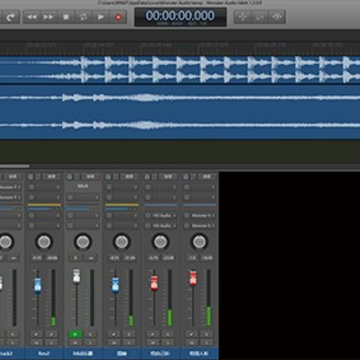This screenshot has height=360, width=360.
Task: Click the pan knob on Rev2 channel
Action: [44, 242]
